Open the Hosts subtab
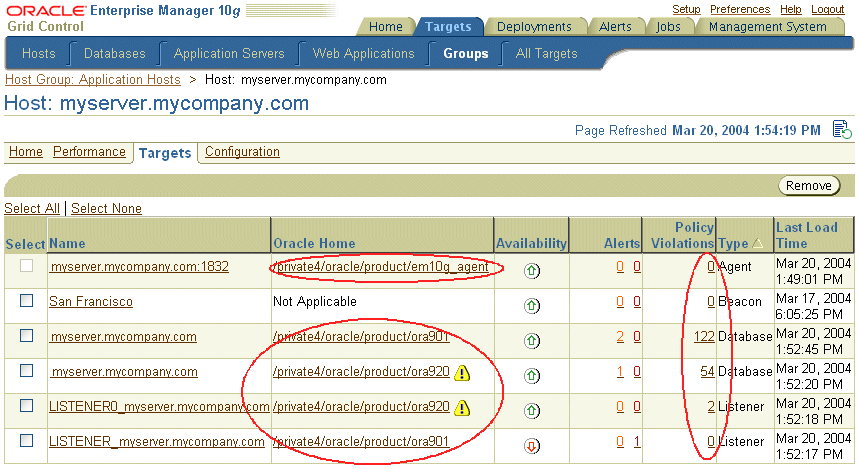The height and width of the screenshot is (469, 859). [38, 54]
